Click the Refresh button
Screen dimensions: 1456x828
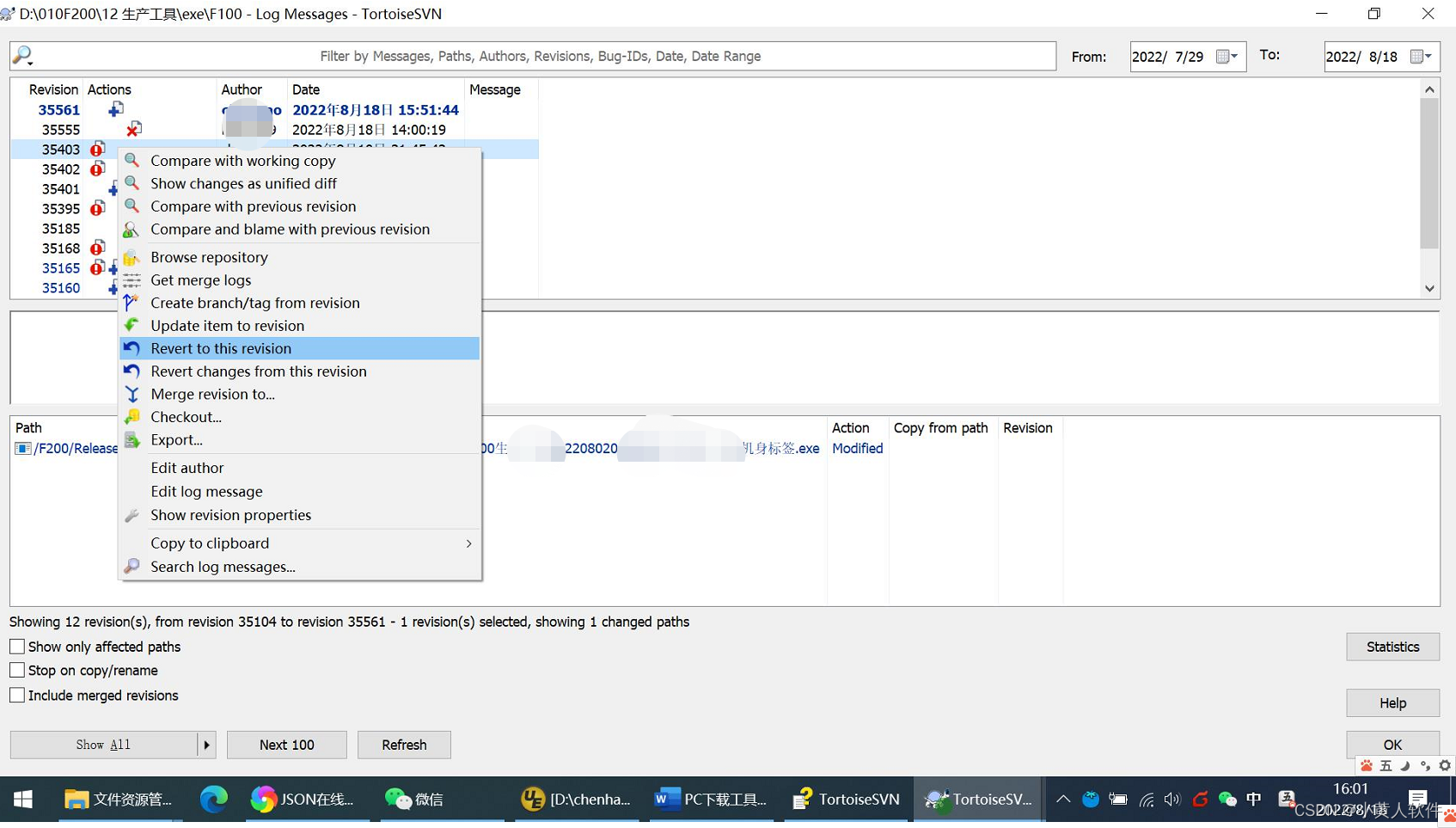[x=404, y=745]
